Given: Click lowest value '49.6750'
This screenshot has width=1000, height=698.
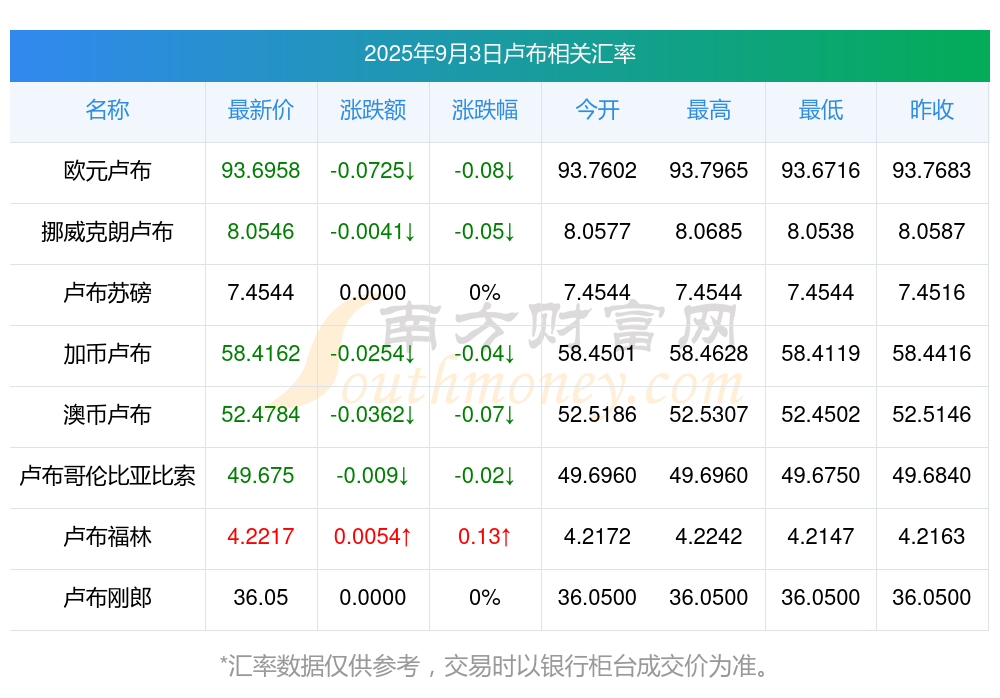Looking at the screenshot, I should click(821, 475).
